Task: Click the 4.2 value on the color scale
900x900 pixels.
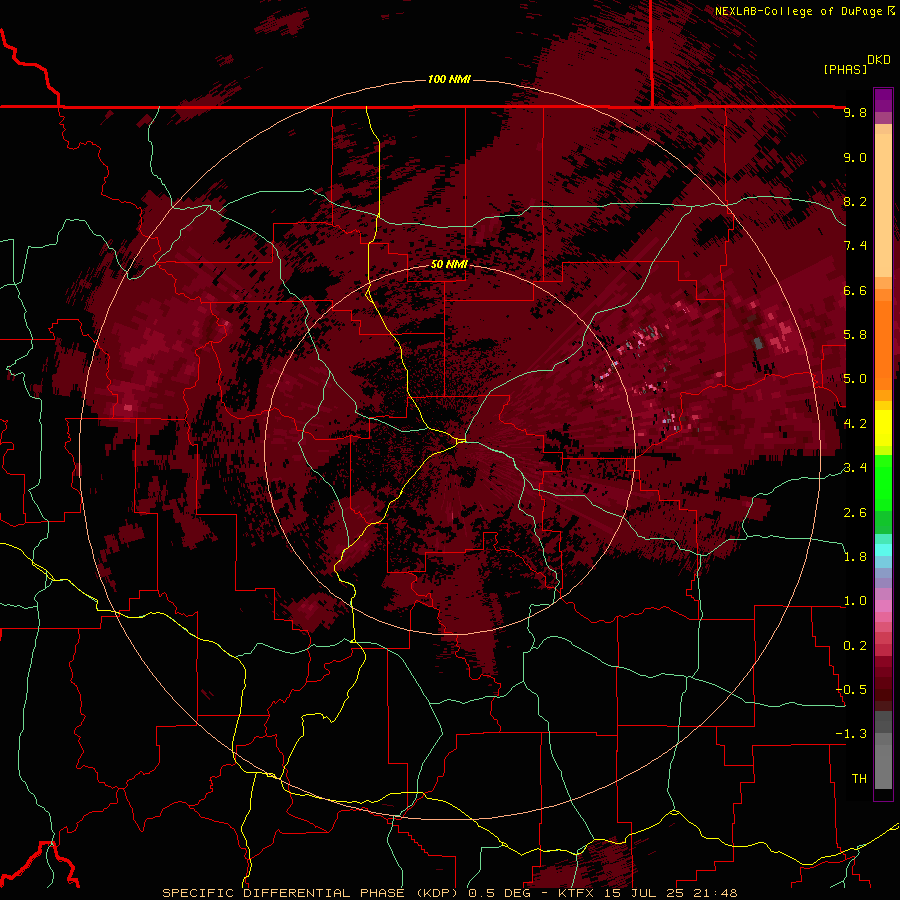Action: tap(855, 424)
